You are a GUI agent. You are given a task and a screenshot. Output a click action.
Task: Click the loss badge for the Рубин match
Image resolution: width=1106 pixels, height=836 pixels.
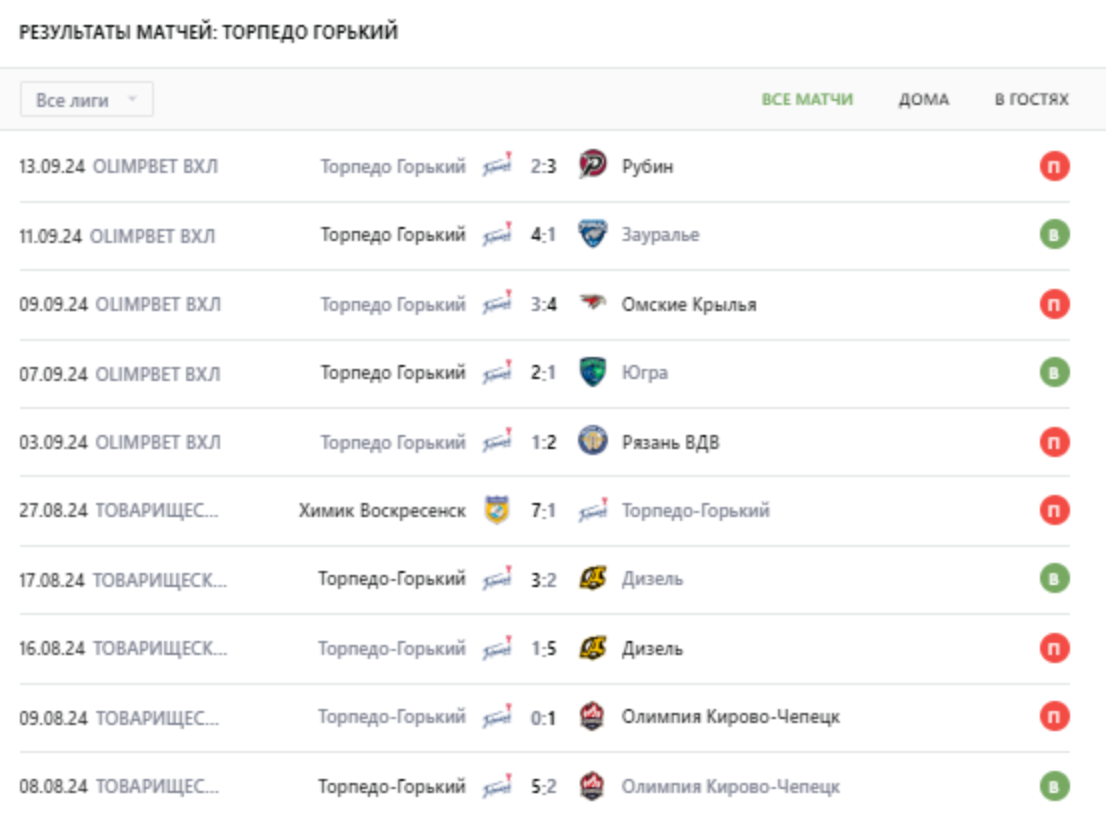click(x=1054, y=166)
